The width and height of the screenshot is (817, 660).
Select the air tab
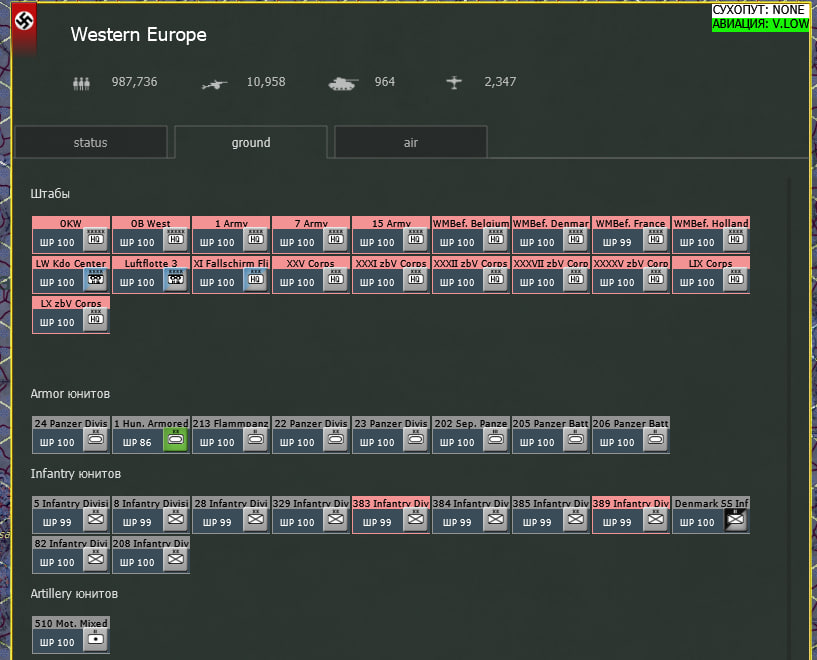411,142
